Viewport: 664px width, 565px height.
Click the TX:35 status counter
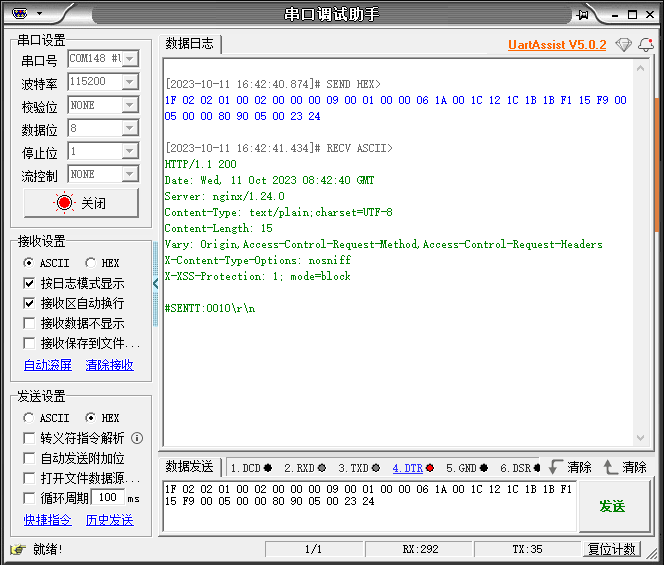pyautogui.click(x=527, y=549)
